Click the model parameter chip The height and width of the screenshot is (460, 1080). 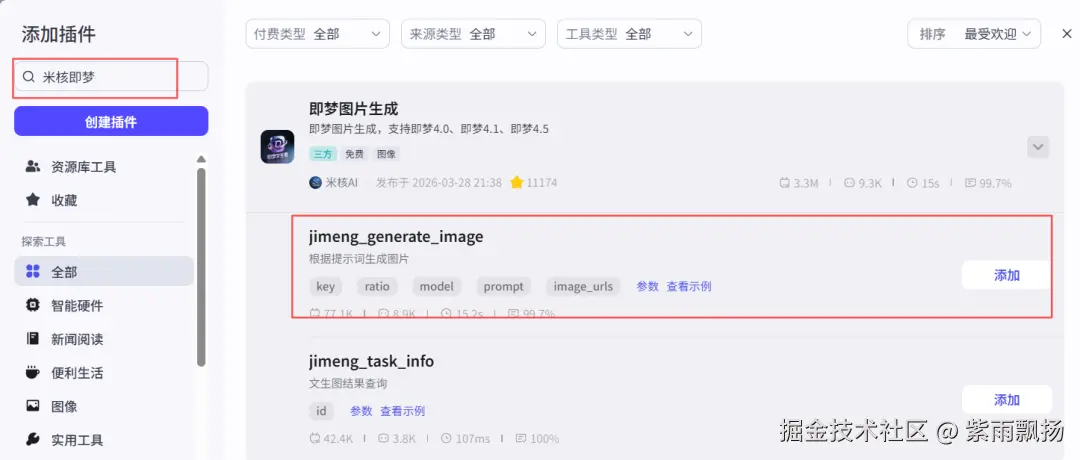click(437, 286)
